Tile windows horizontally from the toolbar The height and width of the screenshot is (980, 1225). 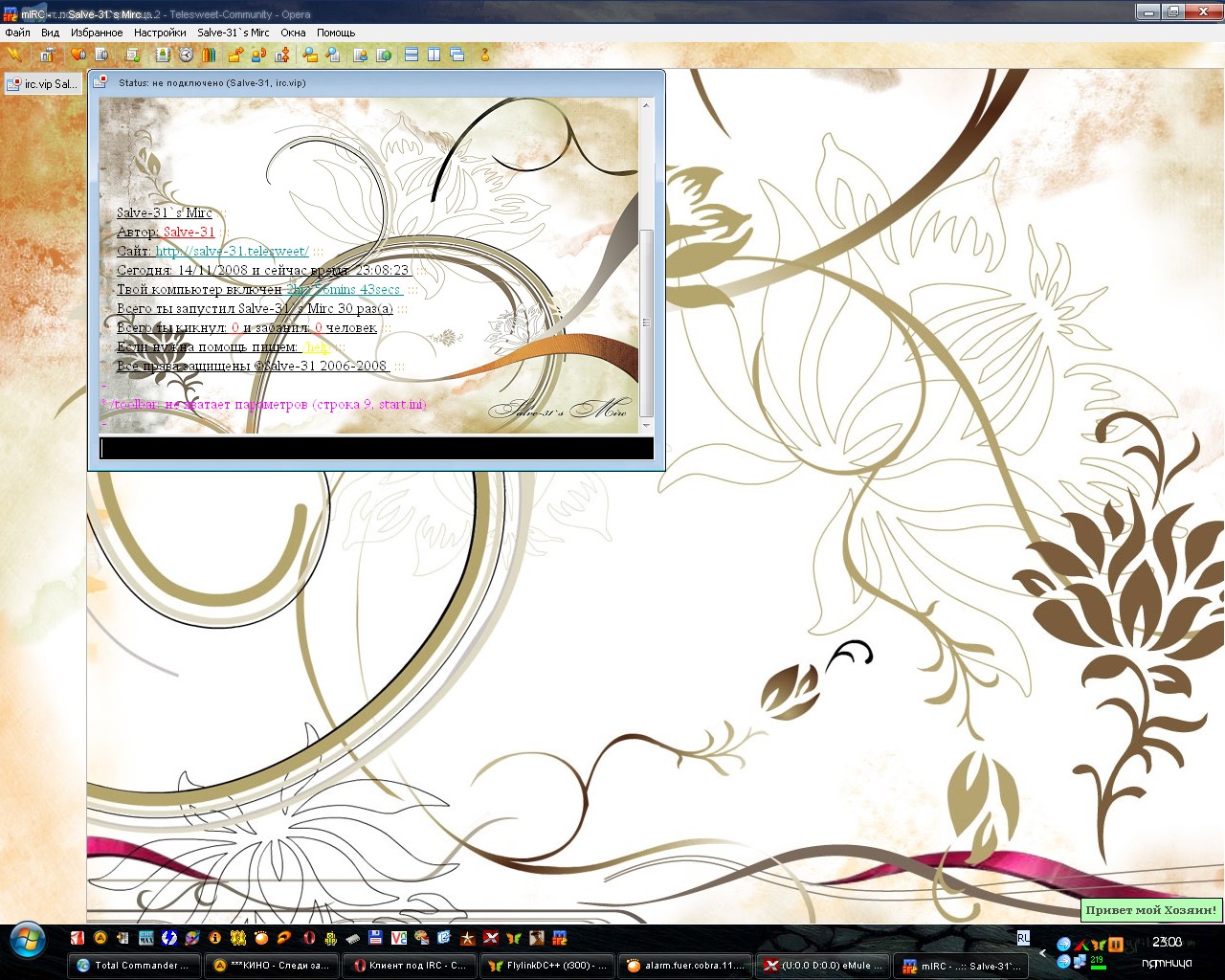tap(412, 55)
